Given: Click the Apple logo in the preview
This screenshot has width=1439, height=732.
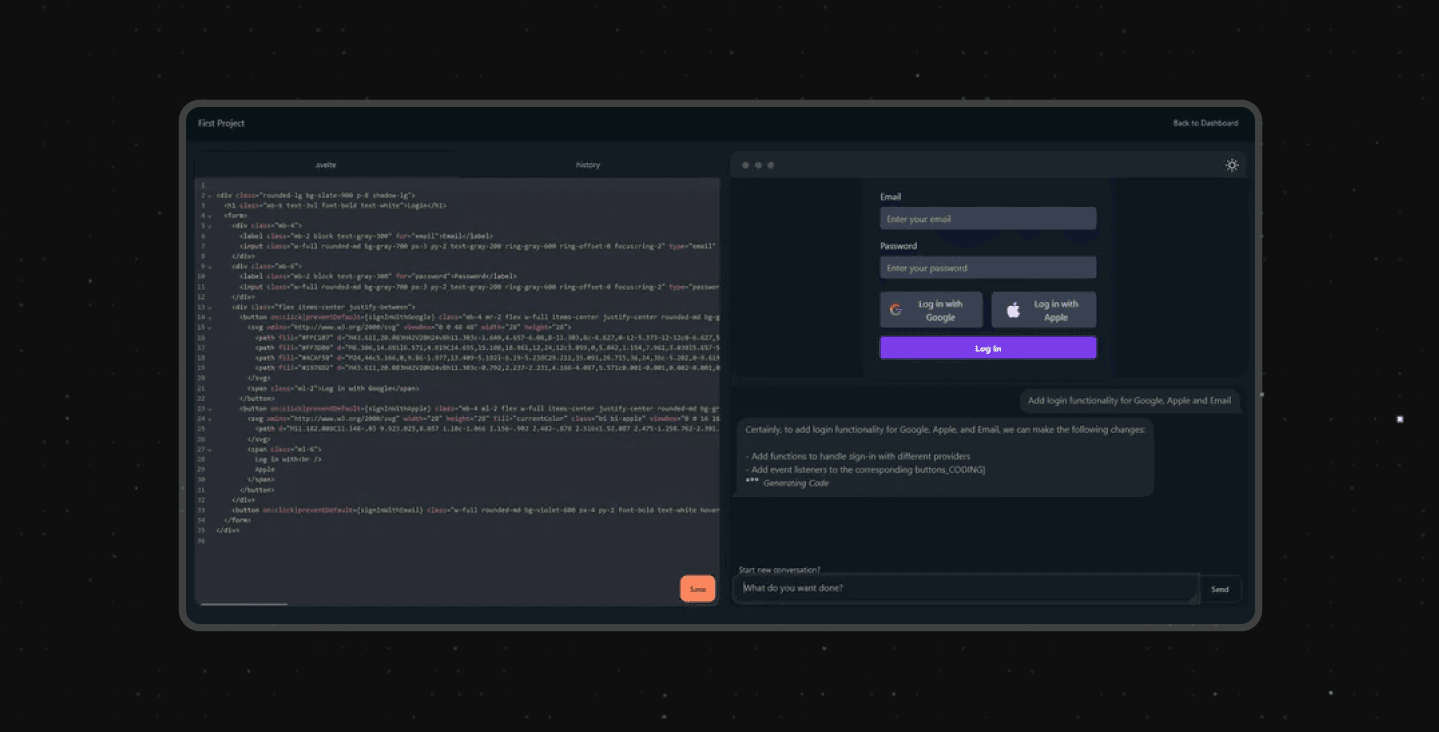Looking at the screenshot, I should [x=1013, y=310].
